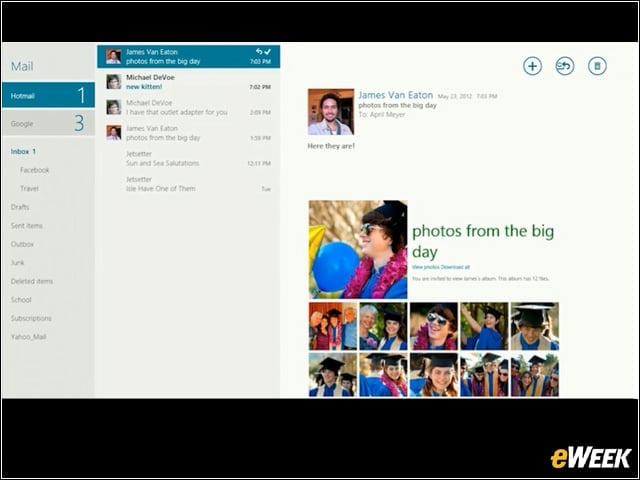Click the Mail app title
Screen dimensions: 640x480
point(22,66)
